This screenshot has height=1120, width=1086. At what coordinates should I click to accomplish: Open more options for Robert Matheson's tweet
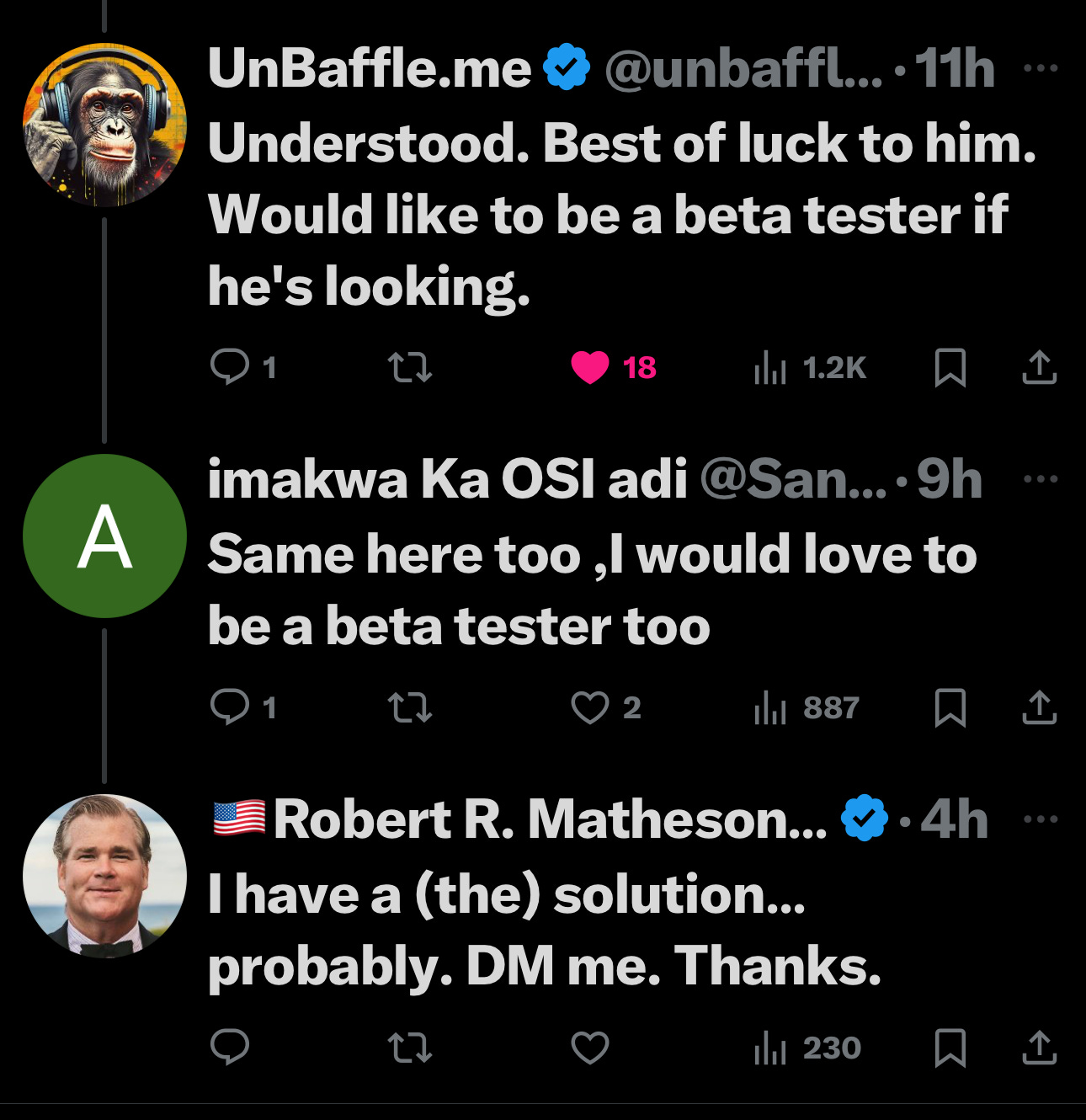pos(1041,819)
